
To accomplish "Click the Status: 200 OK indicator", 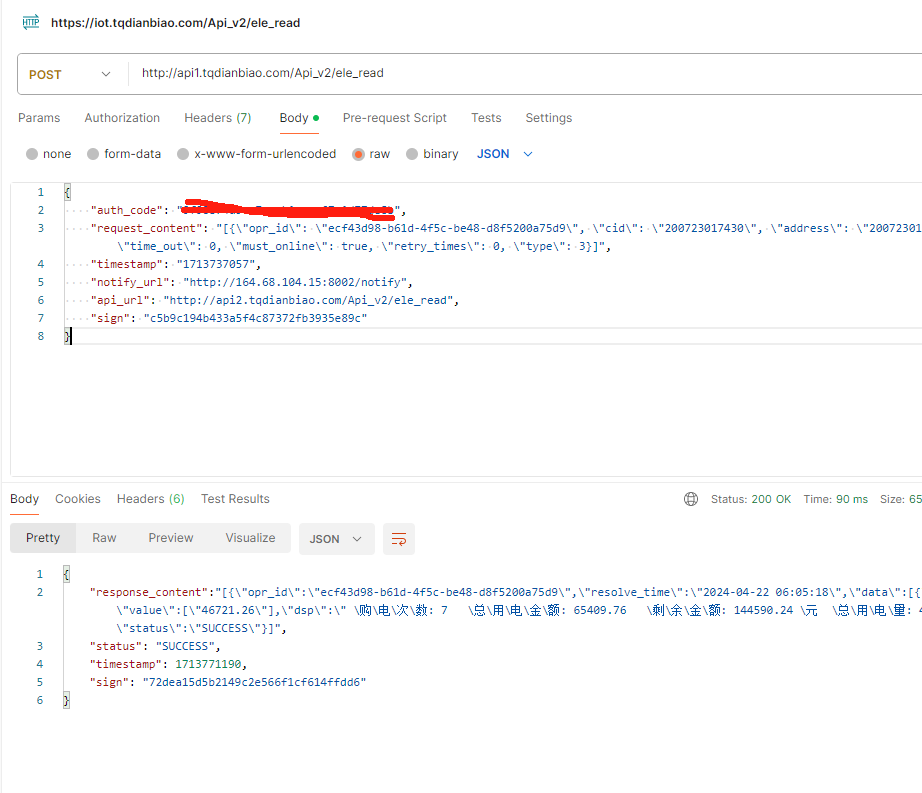I will click(751, 499).
